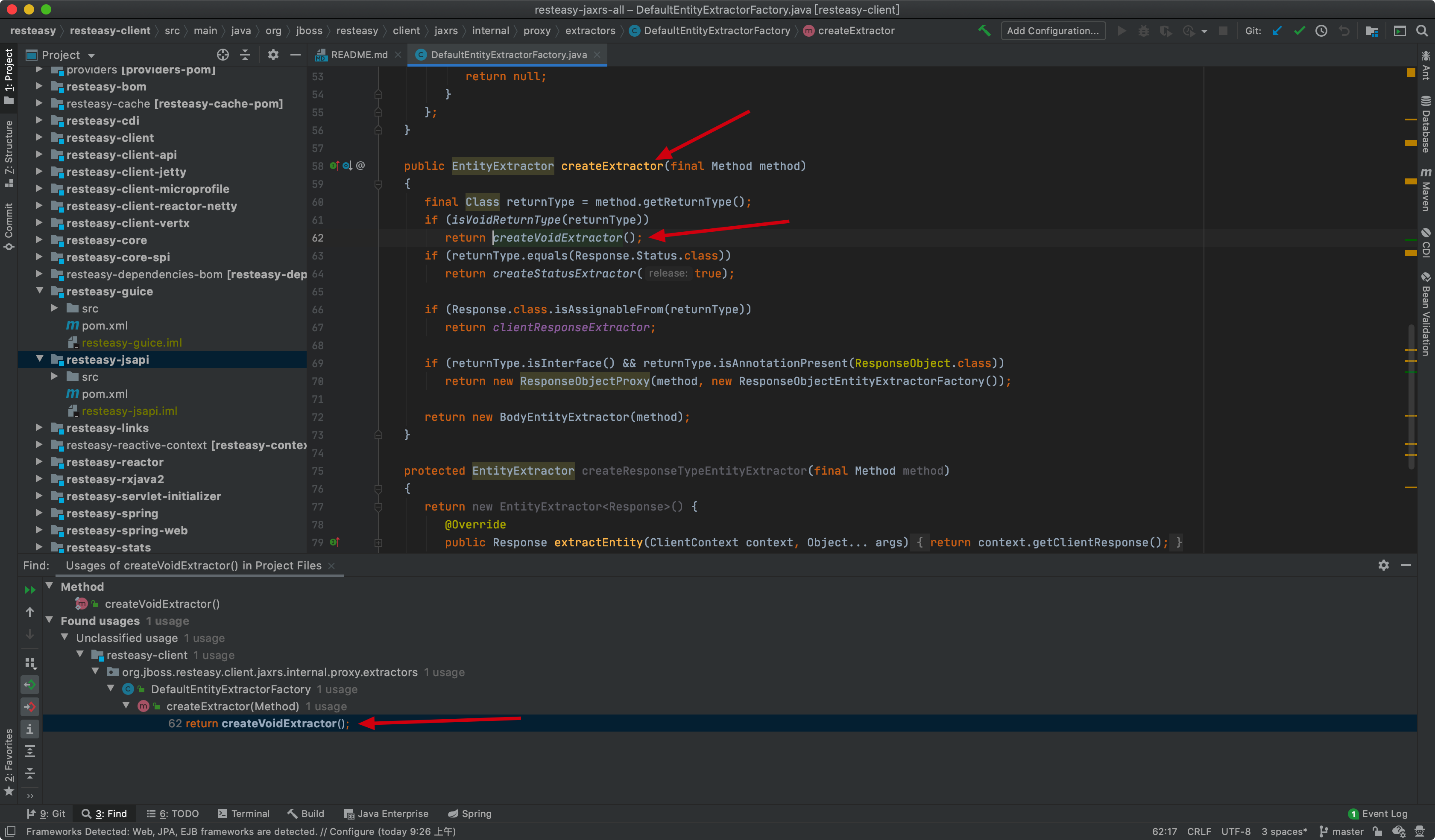
Task: Open Project panel settings gear
Action: tap(273, 55)
